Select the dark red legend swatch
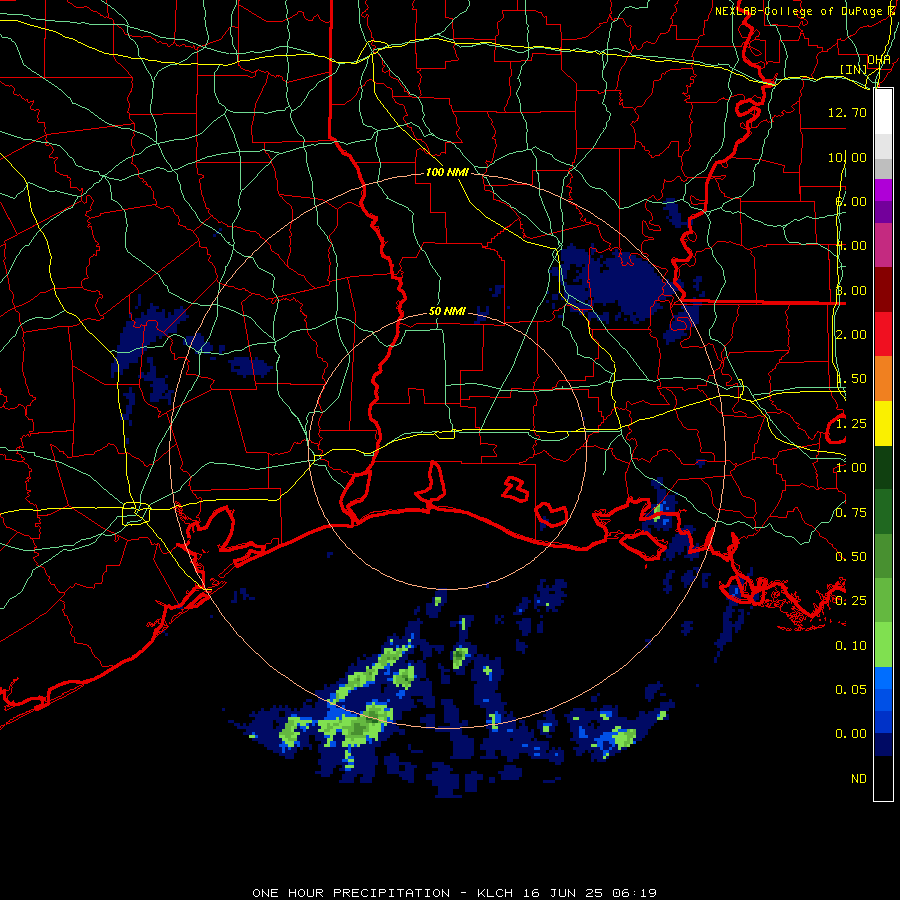 coord(883,289)
